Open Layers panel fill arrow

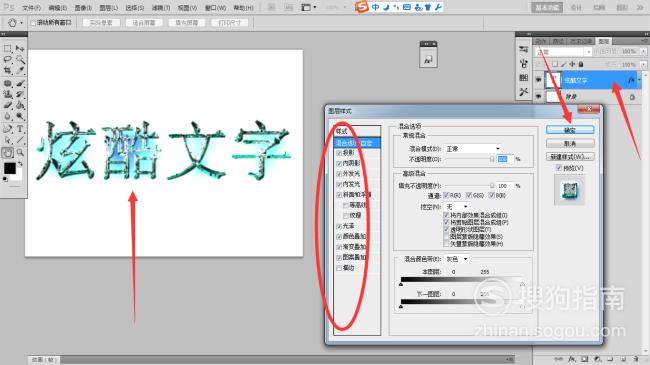click(643, 65)
